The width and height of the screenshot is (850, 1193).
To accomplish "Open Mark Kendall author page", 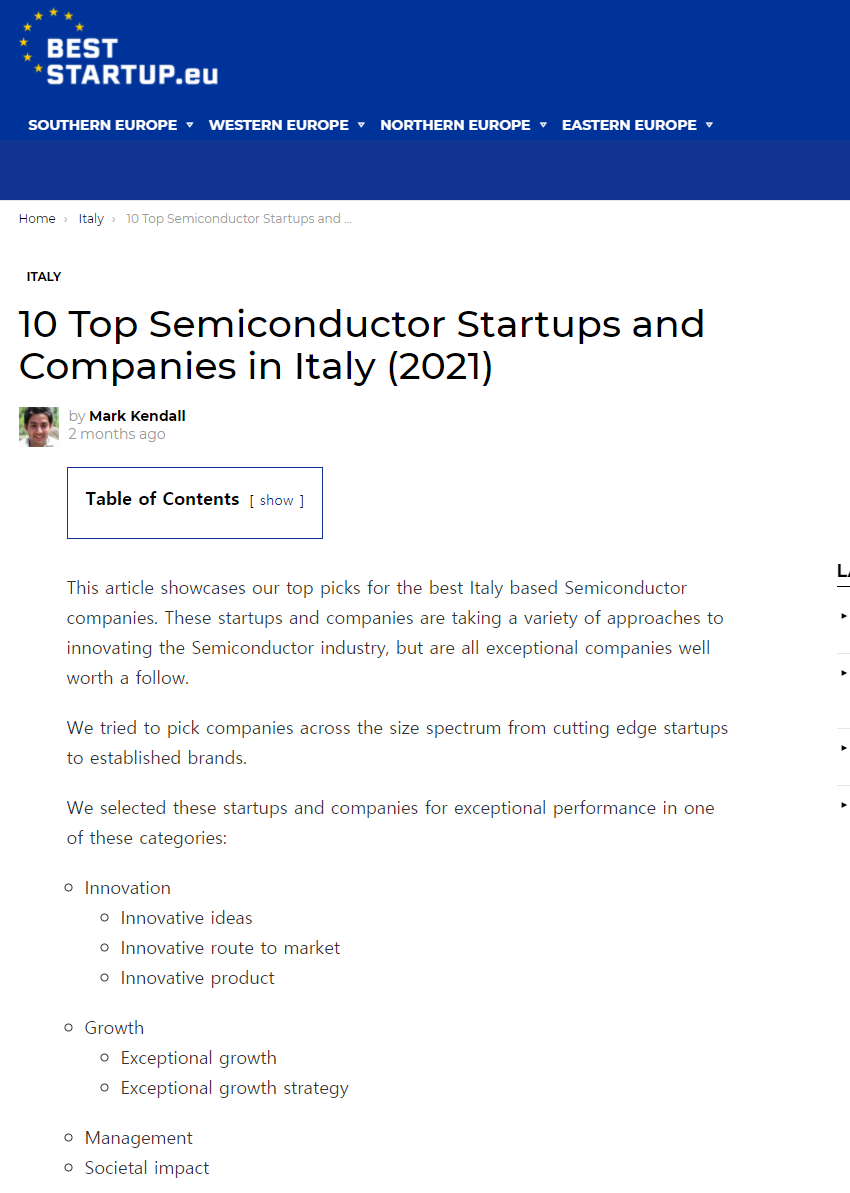I will [137, 415].
